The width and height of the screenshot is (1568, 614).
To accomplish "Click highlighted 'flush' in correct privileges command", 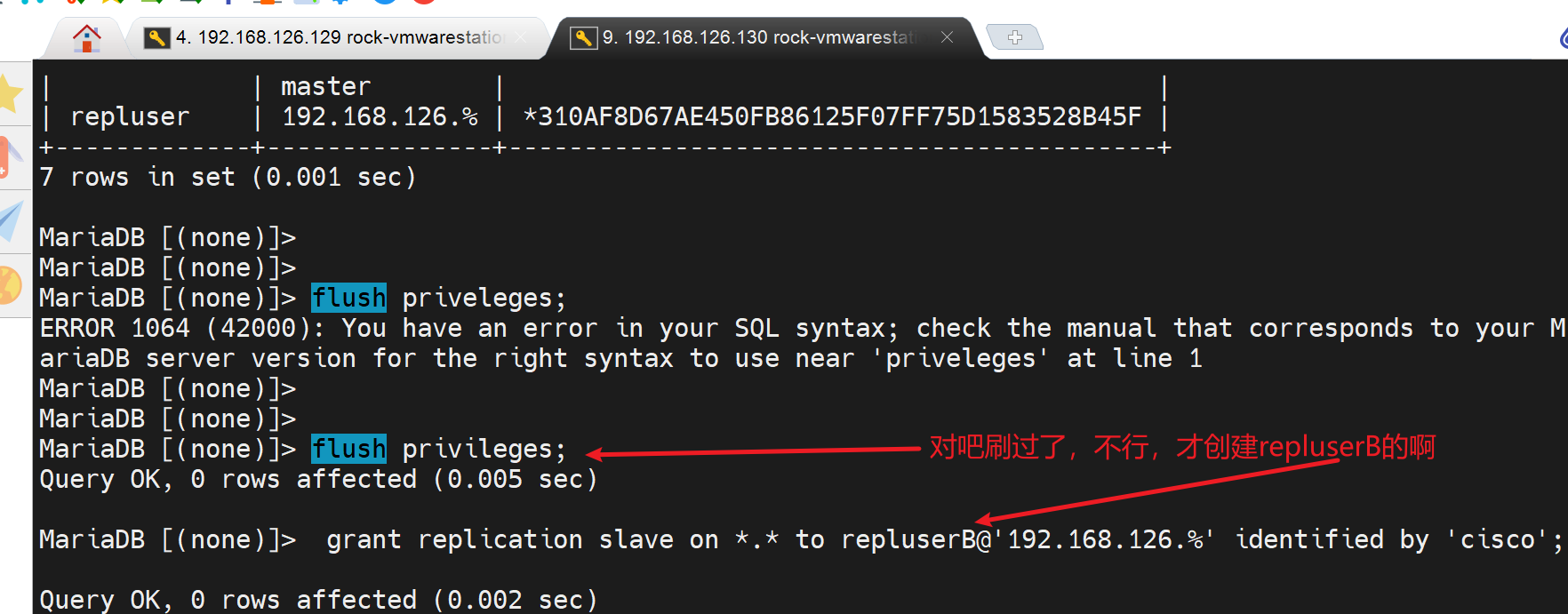I will click(348, 449).
